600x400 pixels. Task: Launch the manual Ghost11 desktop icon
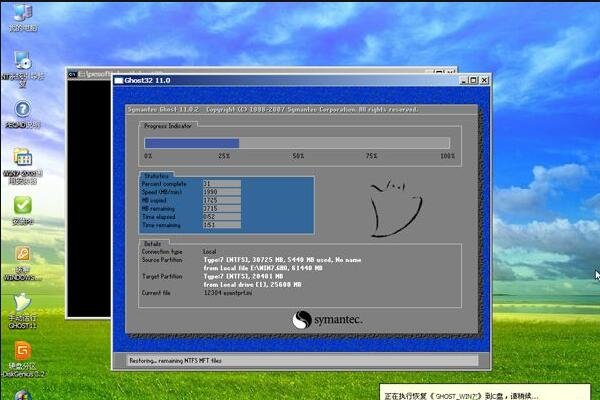(21, 303)
